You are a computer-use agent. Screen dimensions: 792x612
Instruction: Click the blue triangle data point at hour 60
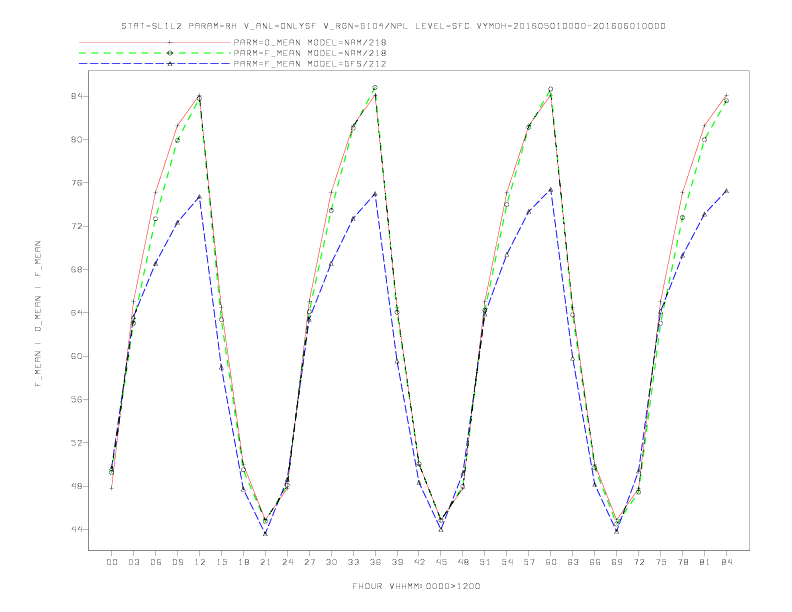[x=551, y=190]
